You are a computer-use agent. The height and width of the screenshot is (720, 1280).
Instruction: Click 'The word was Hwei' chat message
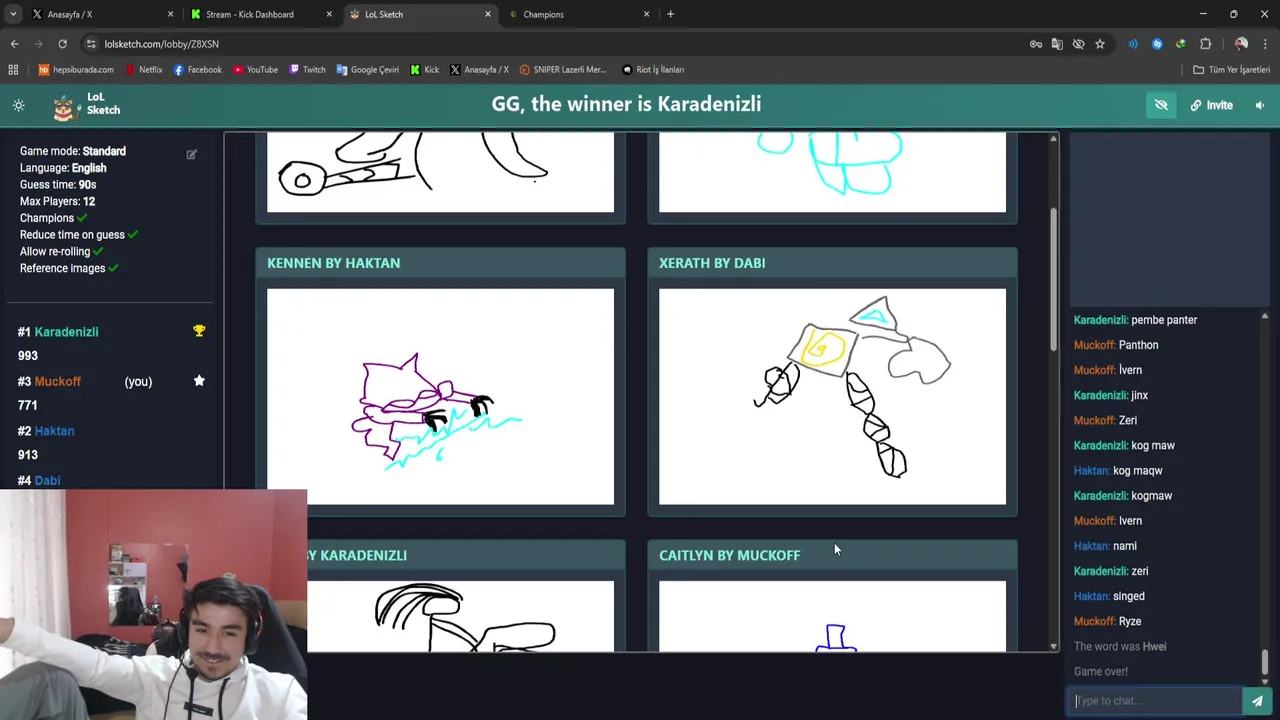pos(1120,647)
